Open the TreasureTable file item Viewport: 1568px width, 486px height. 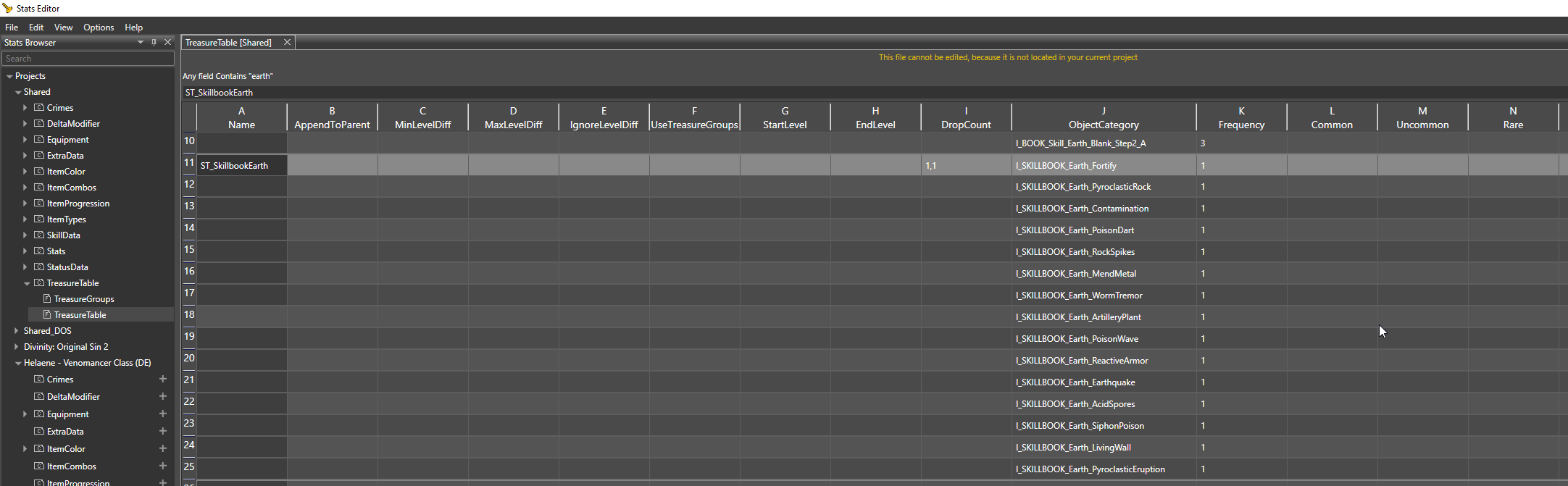pyautogui.click(x=80, y=315)
